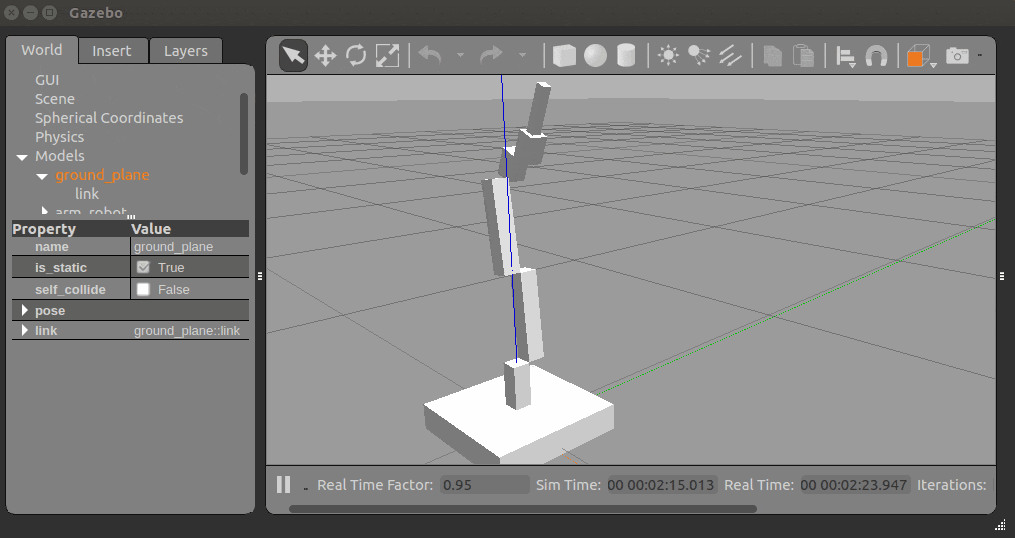1015x538 pixels.
Task: Click the ground_plane::link value text
Action: pyautogui.click(x=186, y=331)
